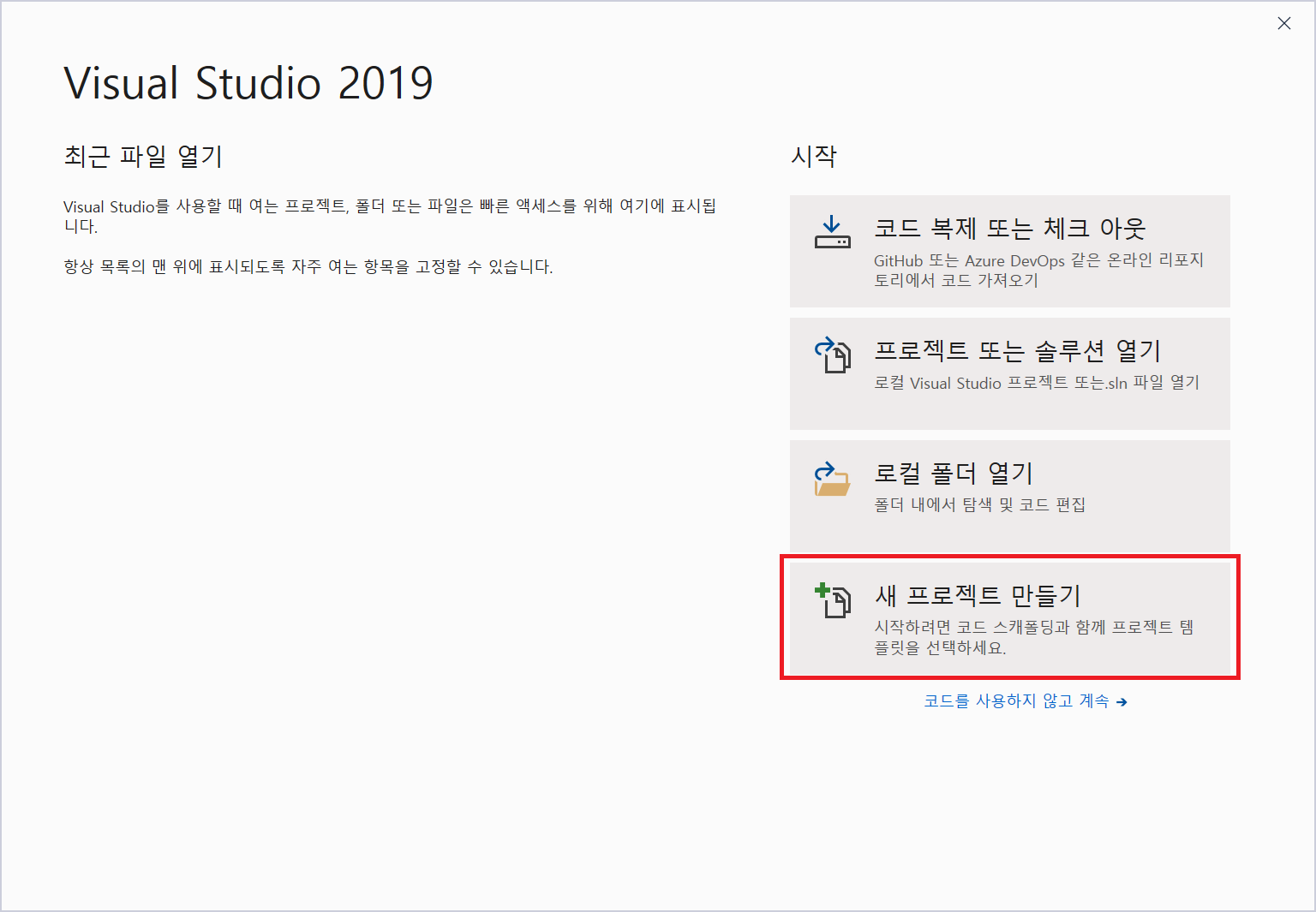Start '새 프로젝트 만들기'
Viewport: 1316px width, 912px height.
coord(1009,617)
